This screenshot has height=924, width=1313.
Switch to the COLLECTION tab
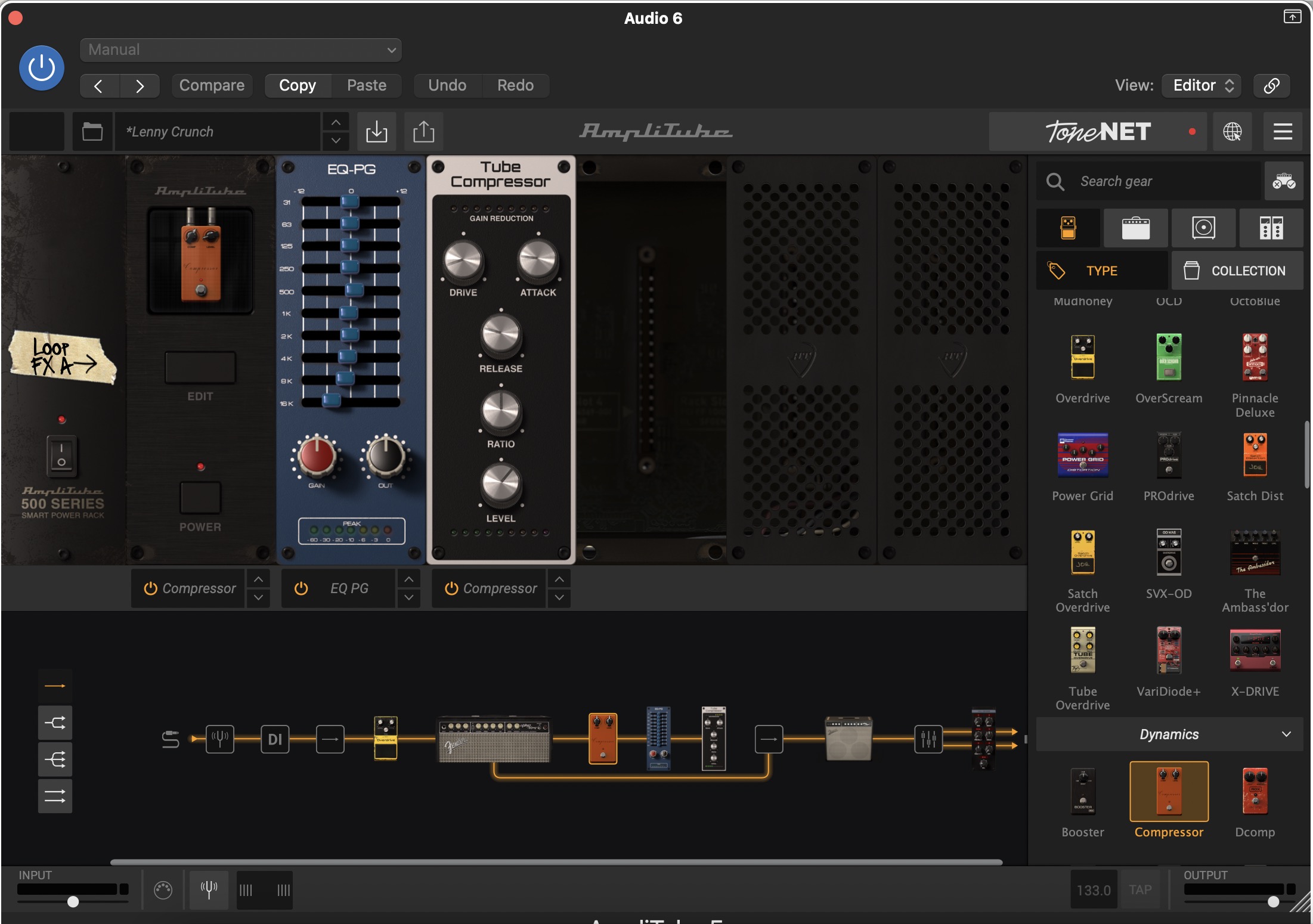[x=1237, y=271]
